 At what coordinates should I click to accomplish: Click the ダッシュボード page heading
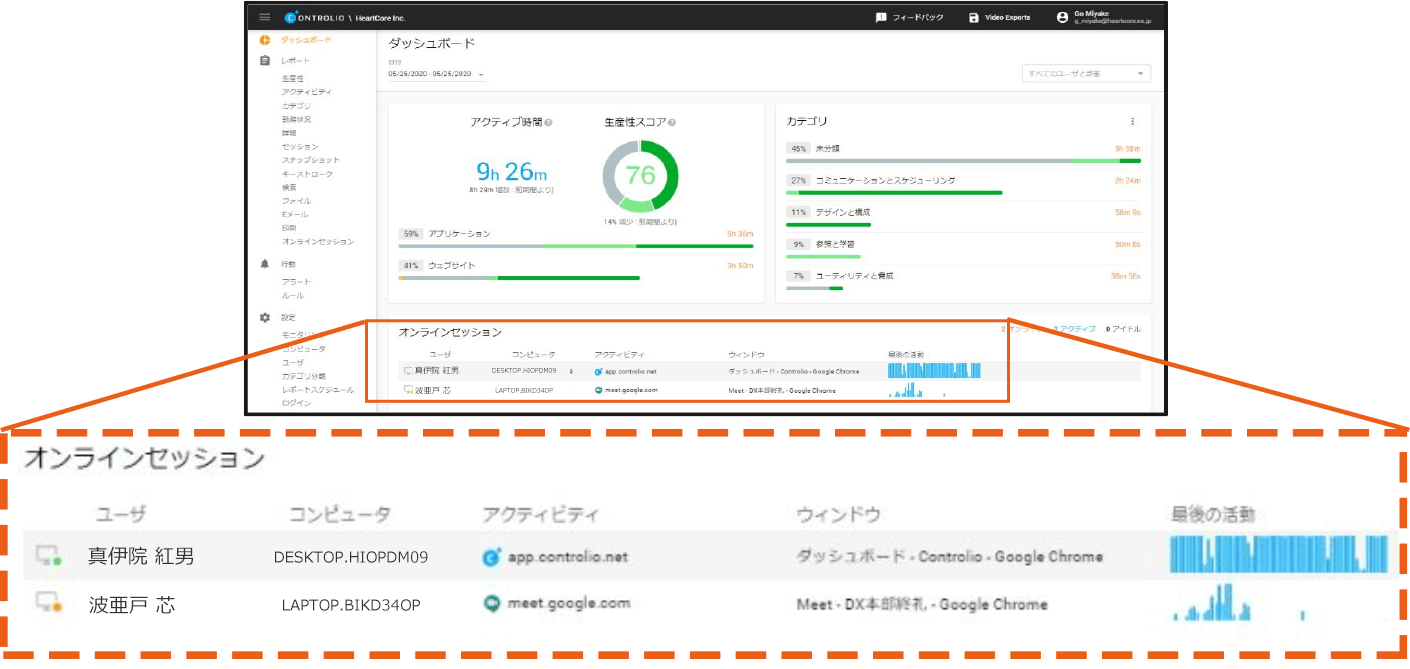point(432,44)
